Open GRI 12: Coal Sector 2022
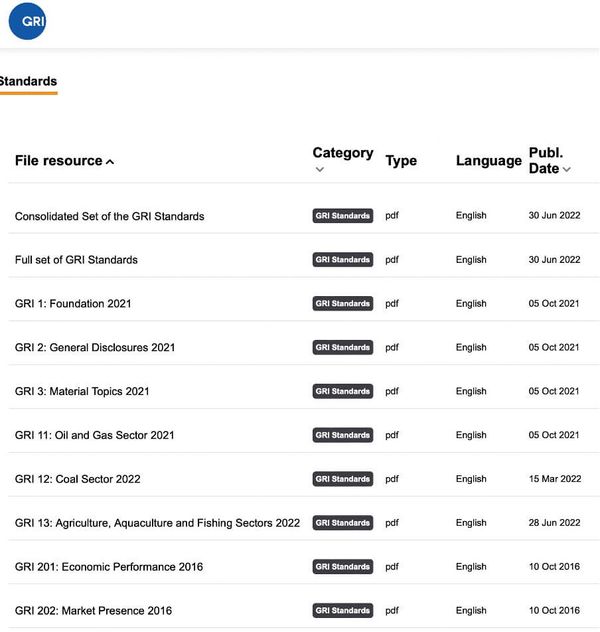Viewport: 600px width, 632px height. coord(78,479)
